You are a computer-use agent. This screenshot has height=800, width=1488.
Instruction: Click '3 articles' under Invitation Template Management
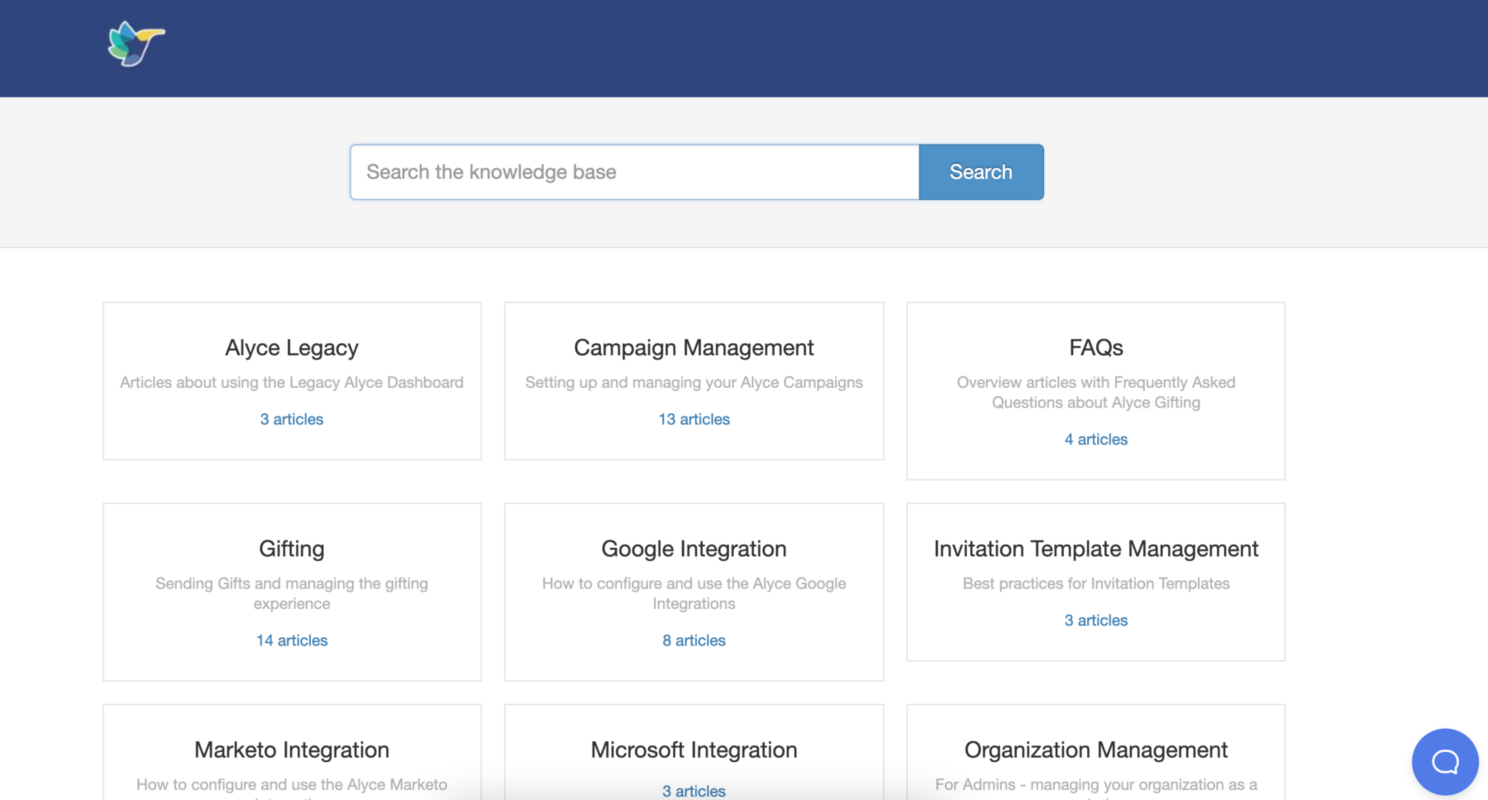(x=1096, y=620)
